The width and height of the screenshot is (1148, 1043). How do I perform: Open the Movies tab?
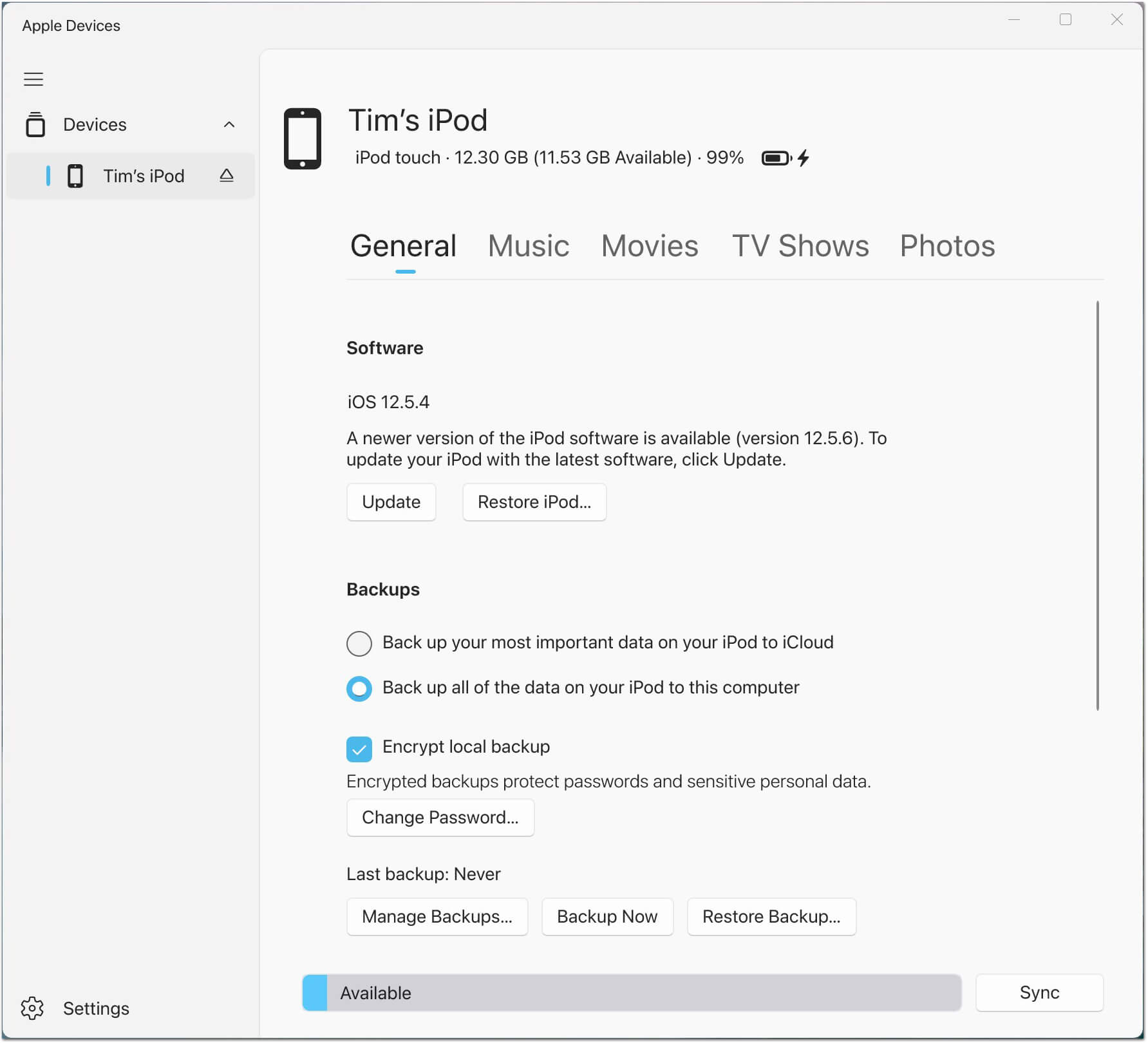point(650,246)
